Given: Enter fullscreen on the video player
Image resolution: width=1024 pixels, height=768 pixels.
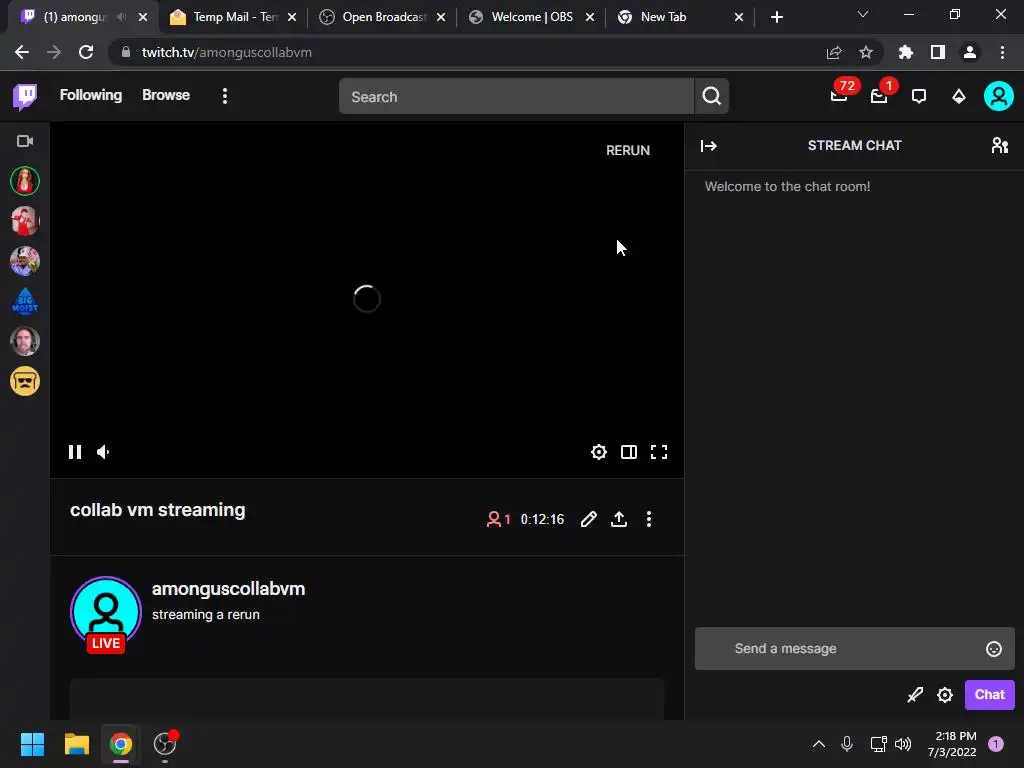Looking at the screenshot, I should [x=659, y=452].
